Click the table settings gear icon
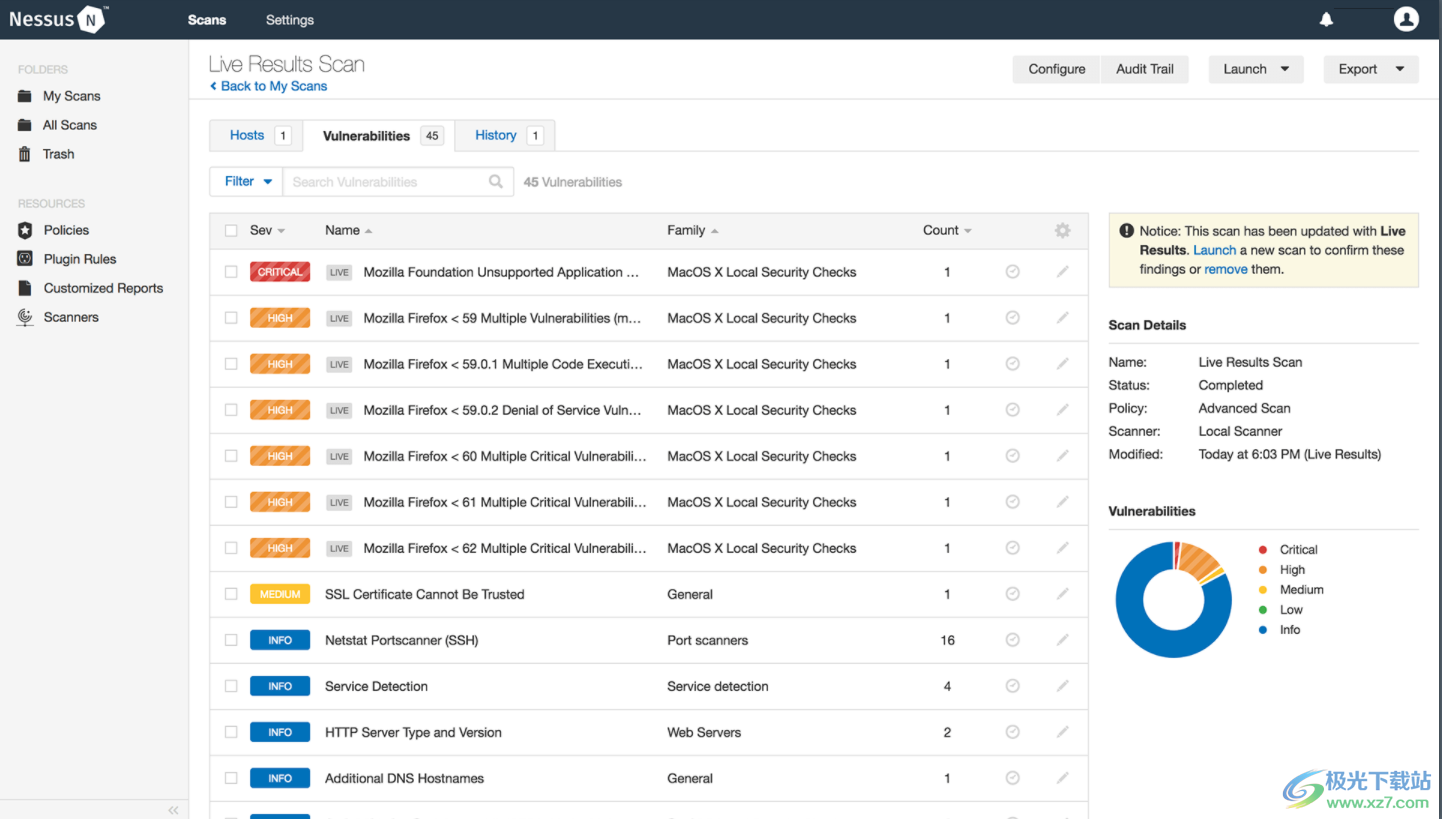 1062,230
